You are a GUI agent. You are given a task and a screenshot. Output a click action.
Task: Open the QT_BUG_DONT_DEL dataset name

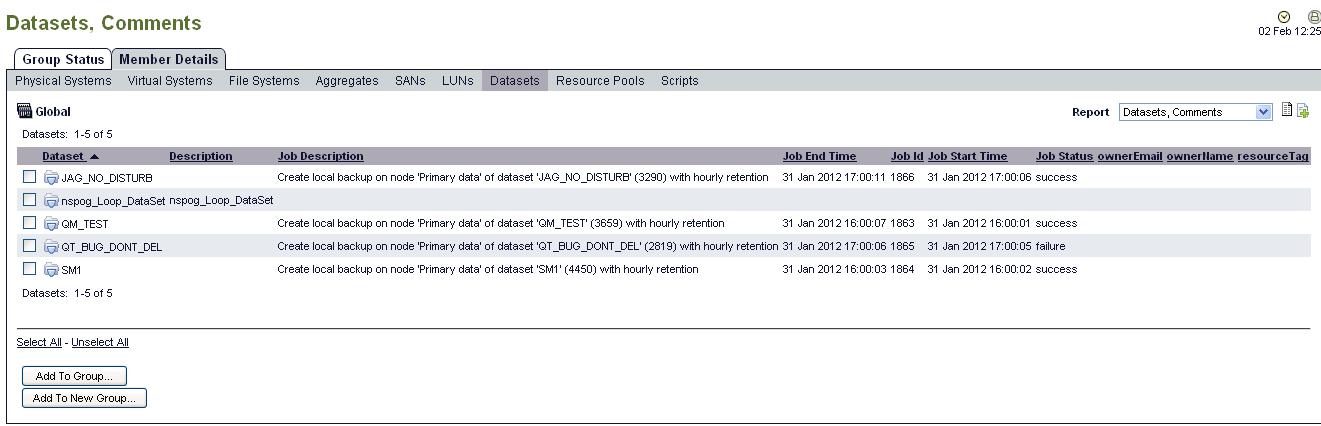point(112,247)
